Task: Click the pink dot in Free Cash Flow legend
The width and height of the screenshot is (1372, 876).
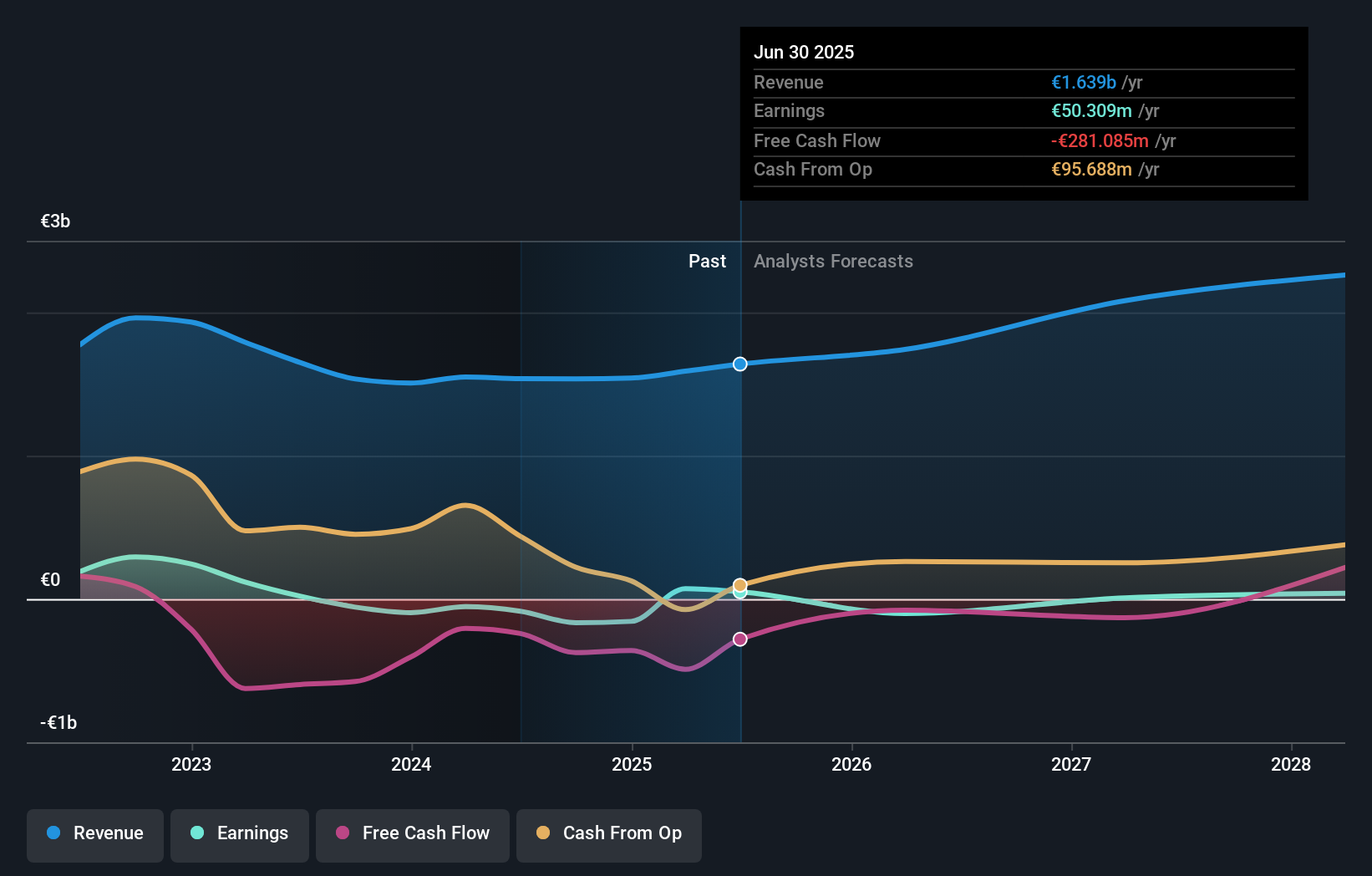Action: 342,833
